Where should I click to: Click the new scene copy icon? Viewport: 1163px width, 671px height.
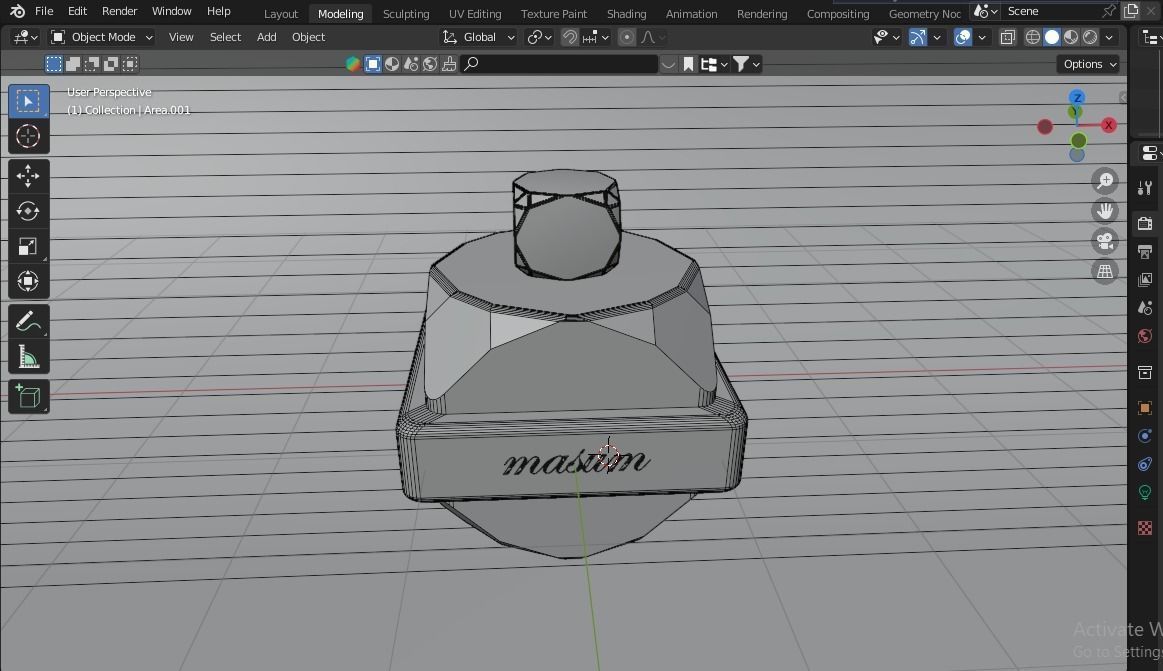[x=1131, y=11]
